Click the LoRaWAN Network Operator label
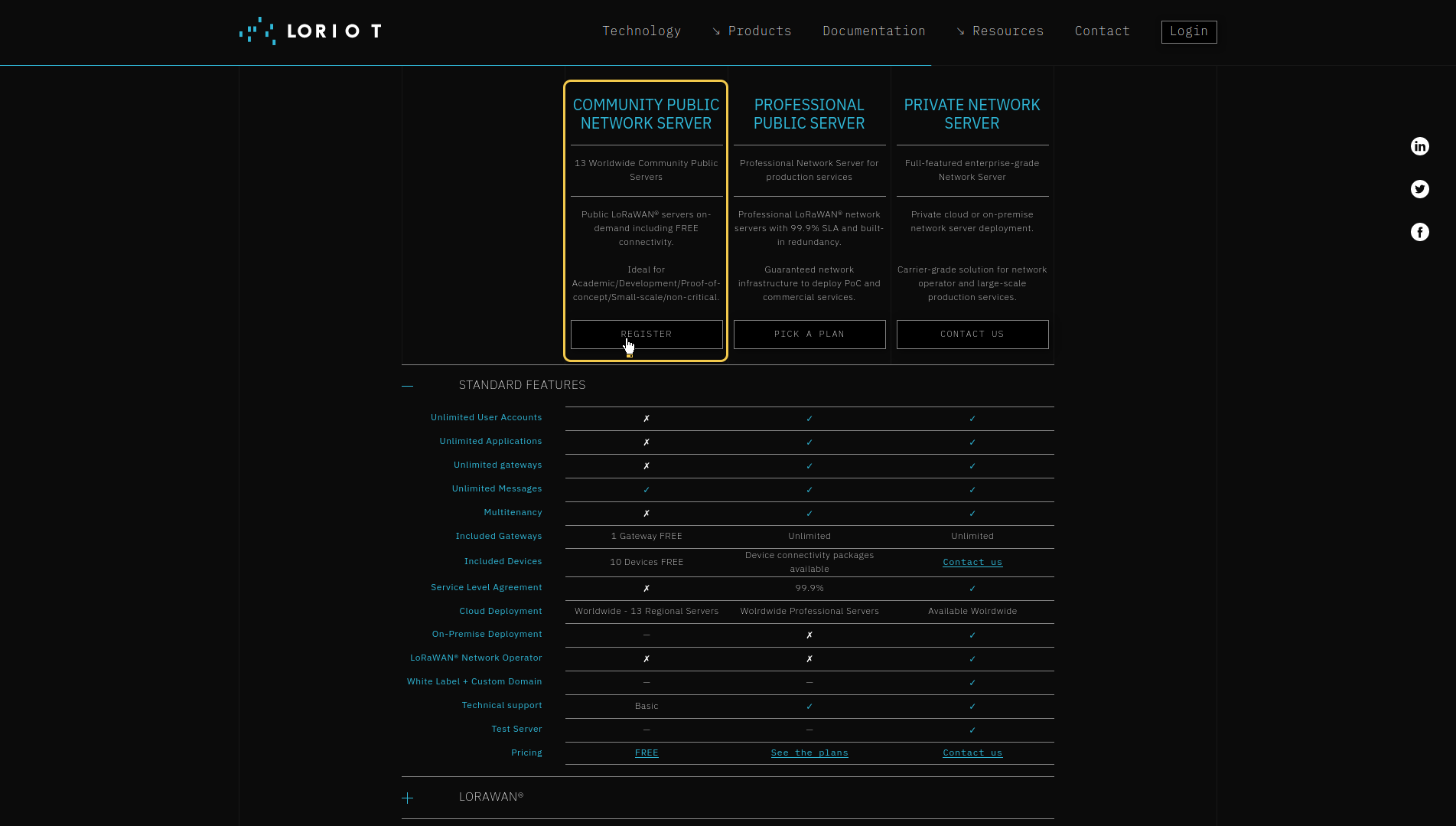 point(476,658)
